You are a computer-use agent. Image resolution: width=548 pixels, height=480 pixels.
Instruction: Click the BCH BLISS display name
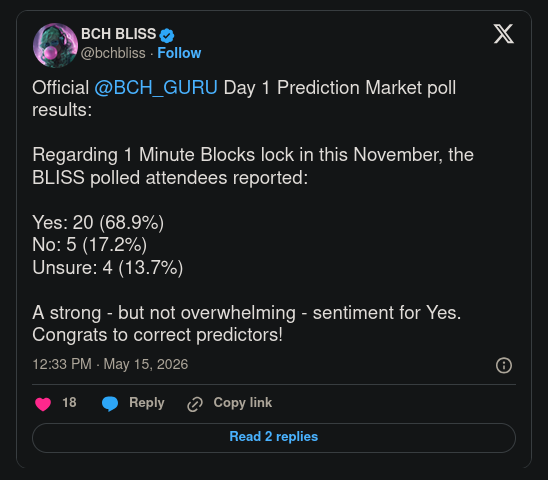118,34
